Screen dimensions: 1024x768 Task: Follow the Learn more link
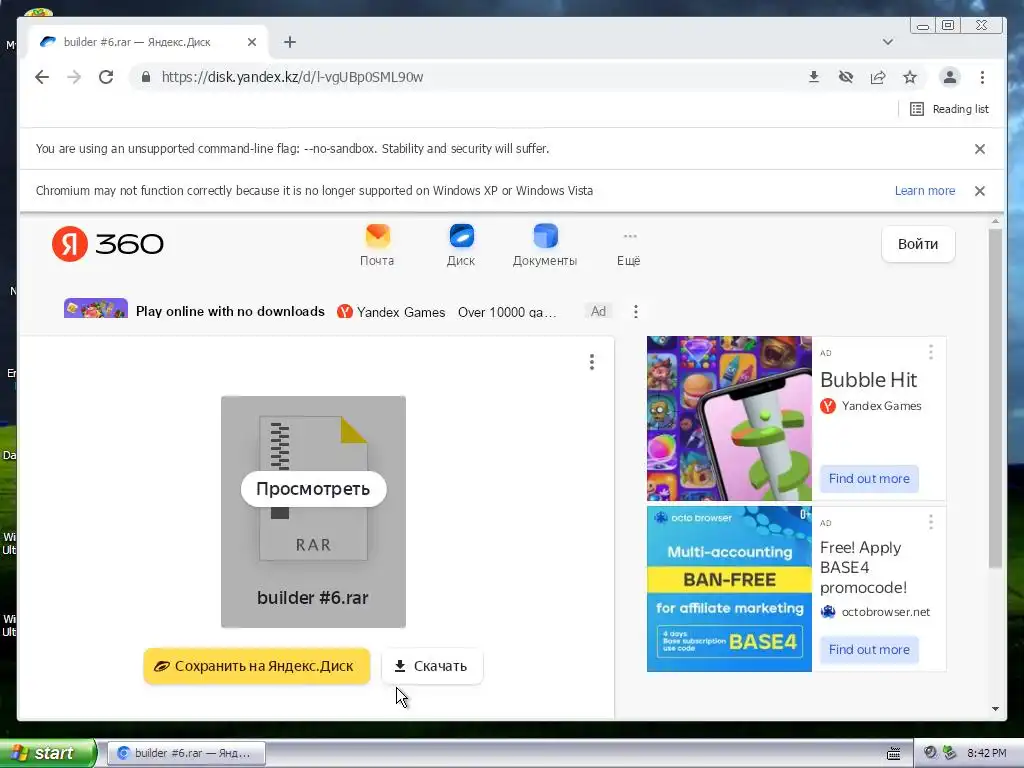tap(925, 191)
